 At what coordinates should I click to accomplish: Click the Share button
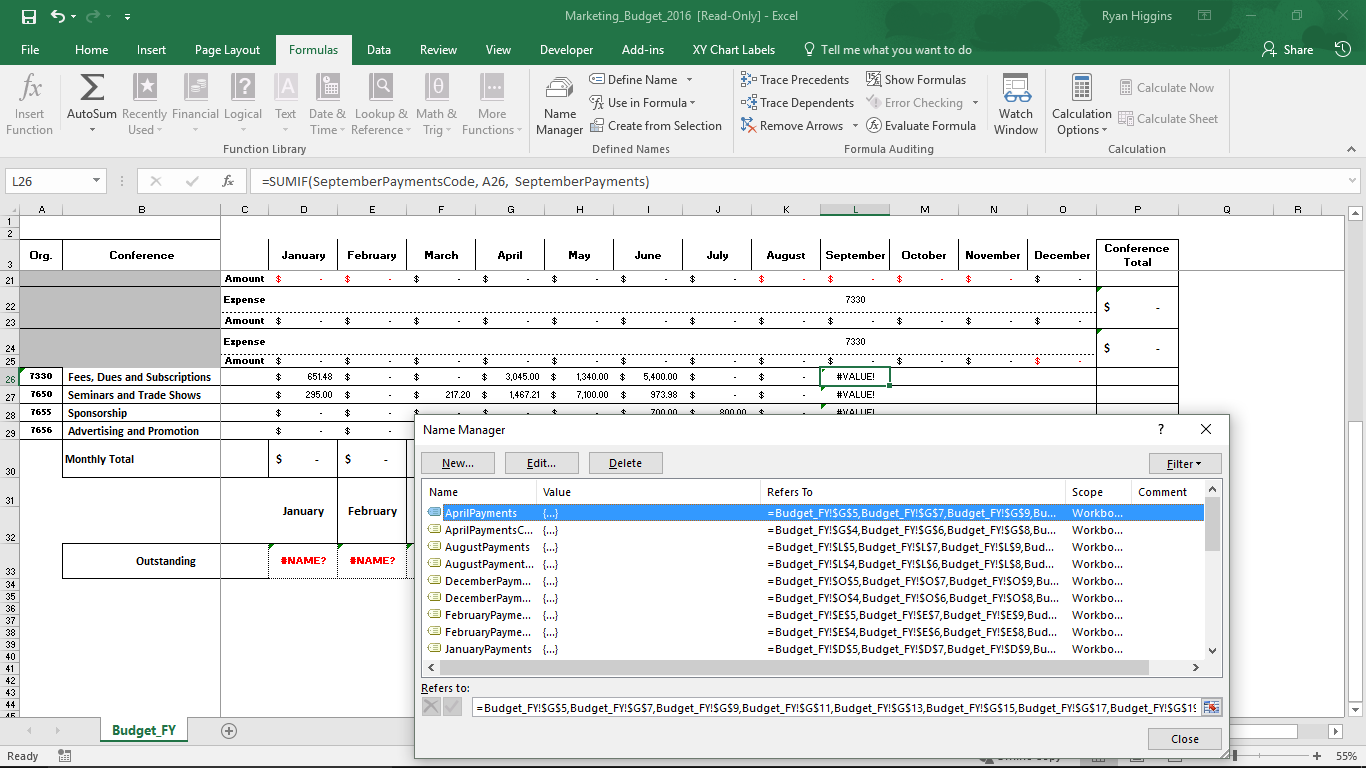(x=1287, y=50)
